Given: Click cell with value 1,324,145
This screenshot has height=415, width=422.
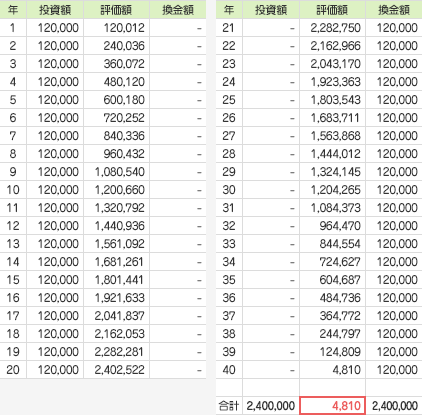Looking at the screenshot, I should coord(333,172).
